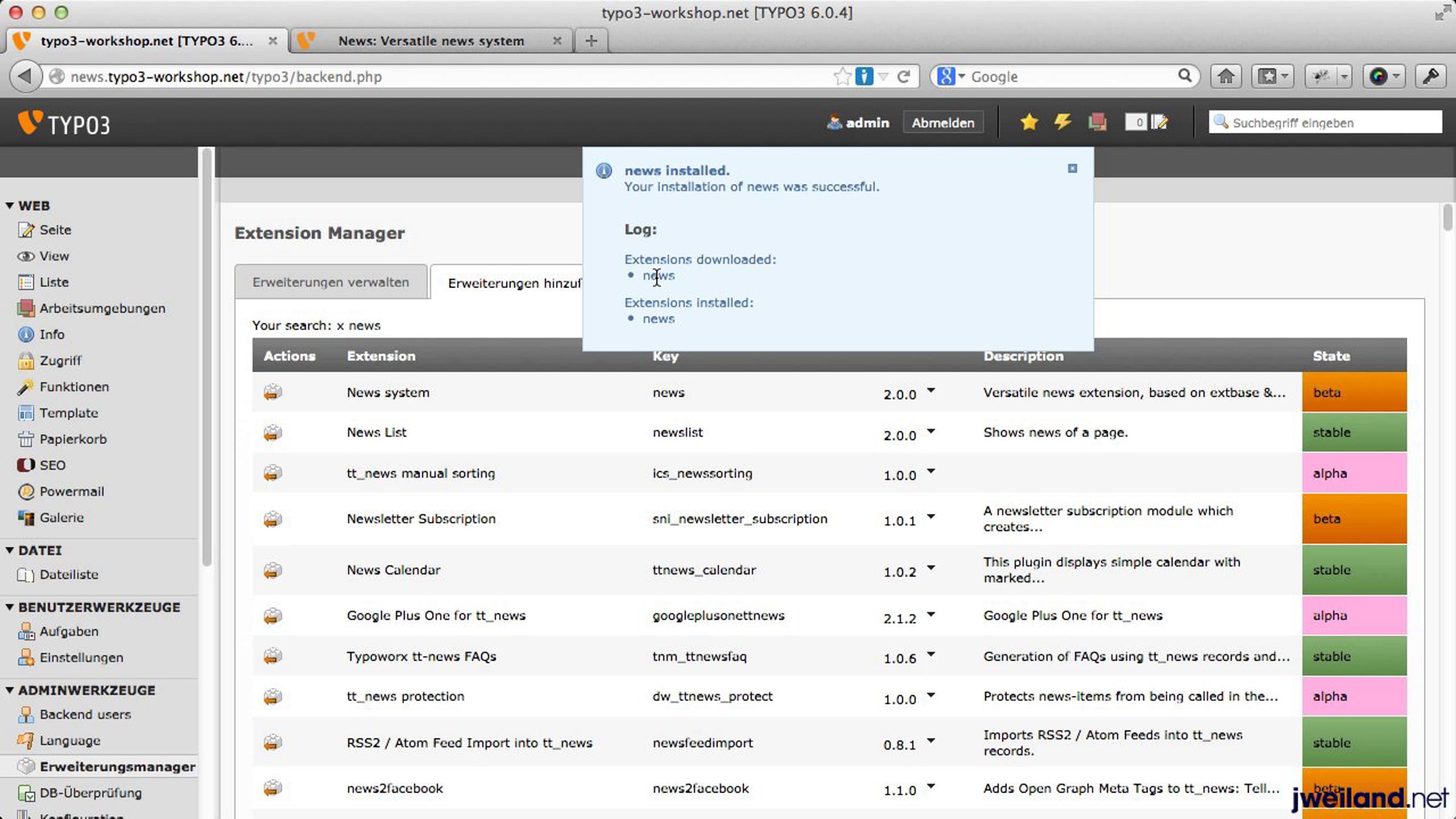
Task: Click the alpha state cell for ics_newssorting
Action: (1354, 473)
